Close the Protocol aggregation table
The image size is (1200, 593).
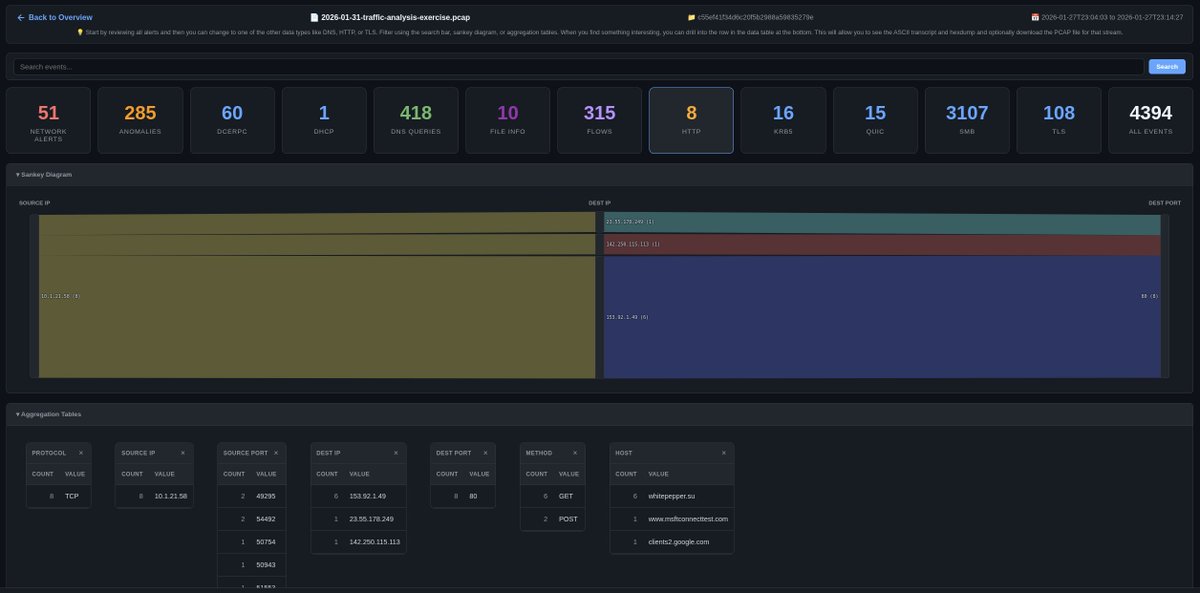click(81, 453)
